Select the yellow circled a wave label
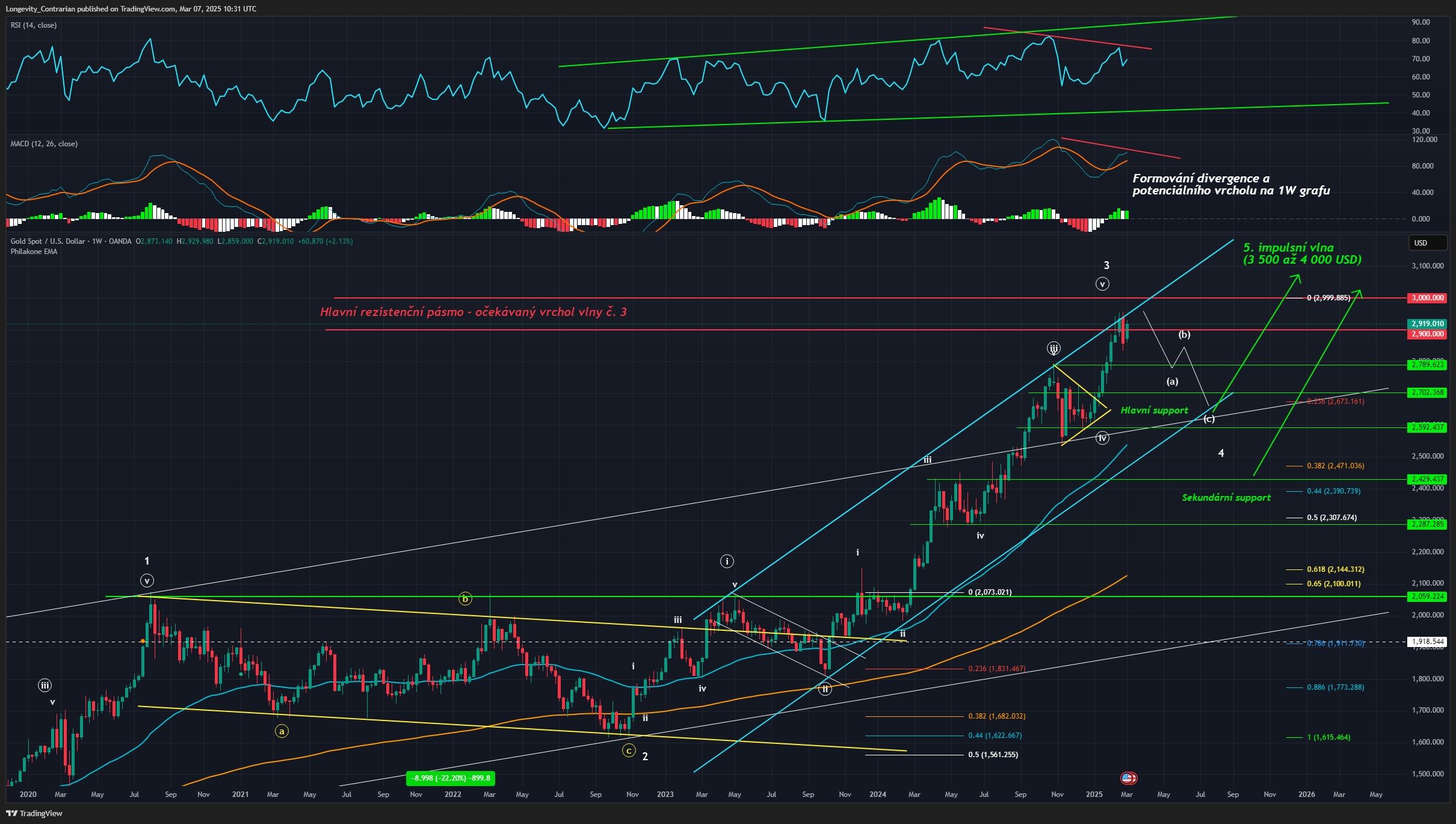 (x=282, y=731)
